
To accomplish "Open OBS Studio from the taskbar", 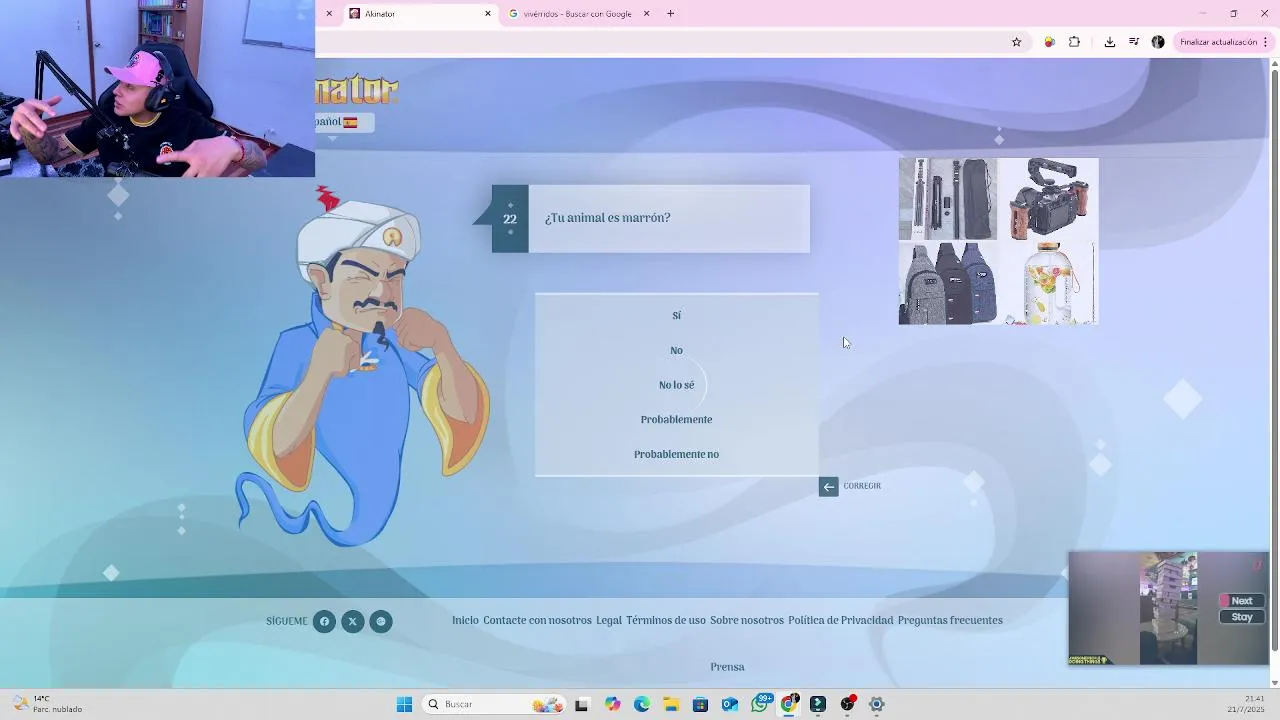I will pyautogui.click(x=848, y=704).
